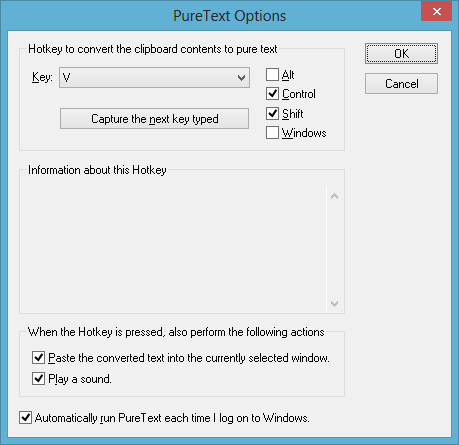Screen dimensions: 459x445
Task: Enable the Windows modifier checkbox
Action: [x=272, y=133]
